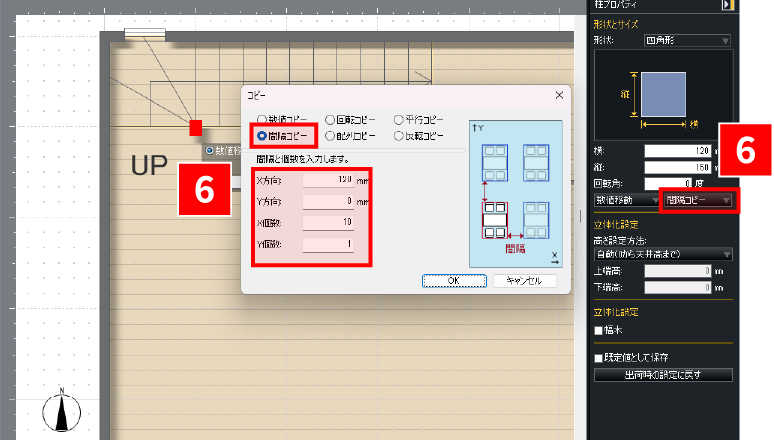Open the 高さ設定方法 dropdown
The image size is (774, 441).
(663, 254)
